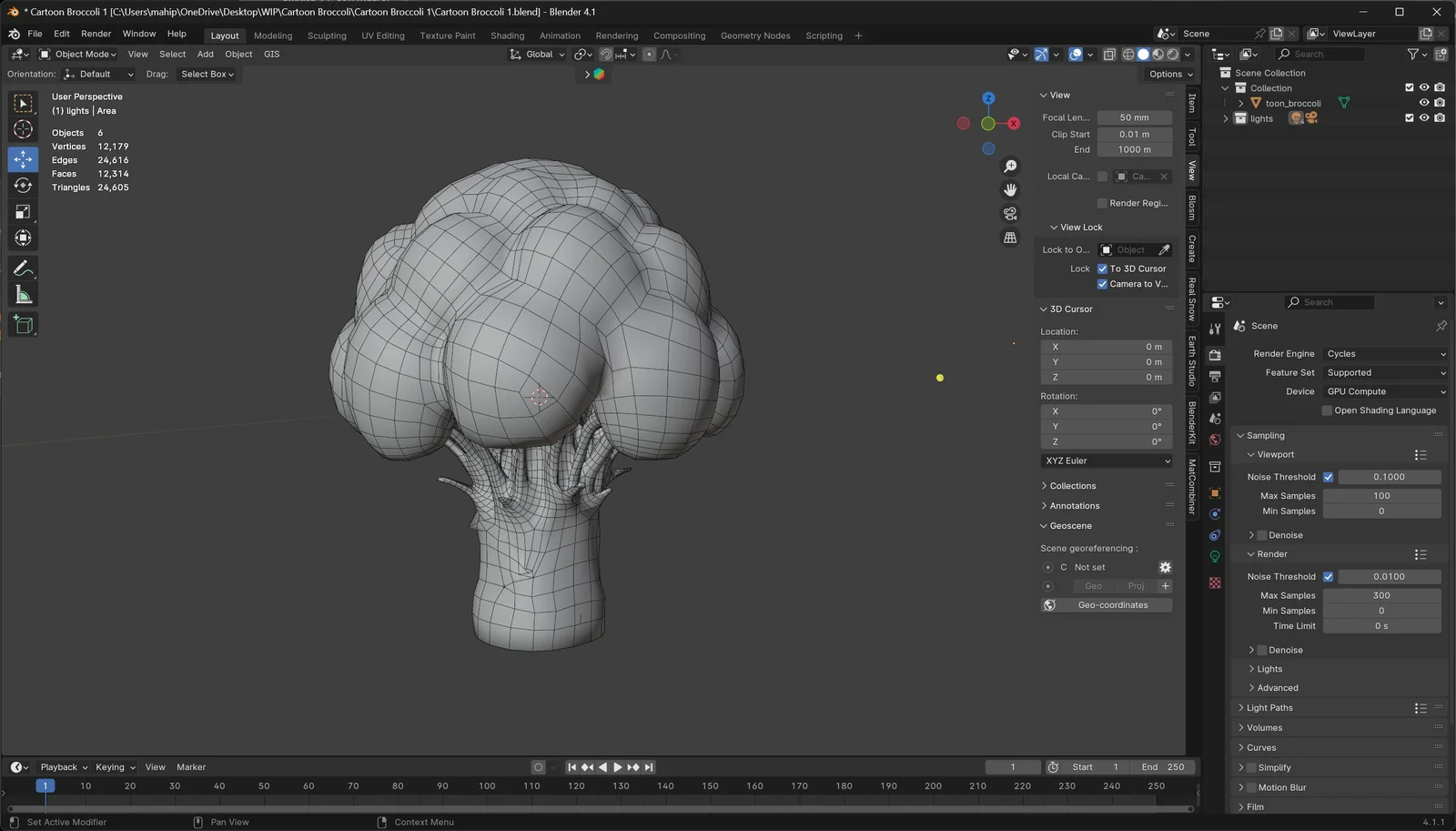Switch to the Shading workspace tab
This screenshot has width=1456, height=831.
(507, 35)
